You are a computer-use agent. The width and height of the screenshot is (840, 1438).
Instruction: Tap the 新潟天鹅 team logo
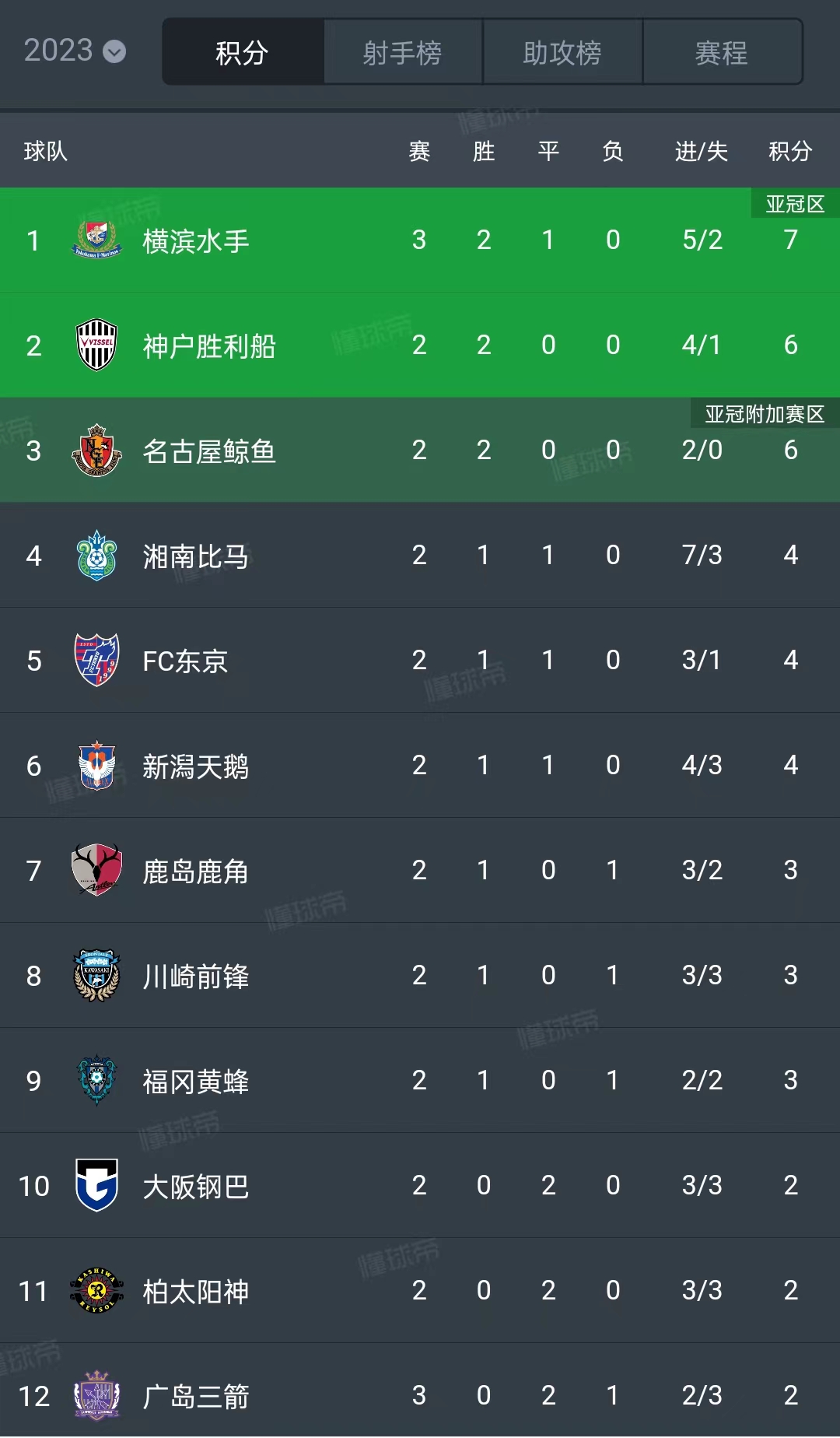96,766
